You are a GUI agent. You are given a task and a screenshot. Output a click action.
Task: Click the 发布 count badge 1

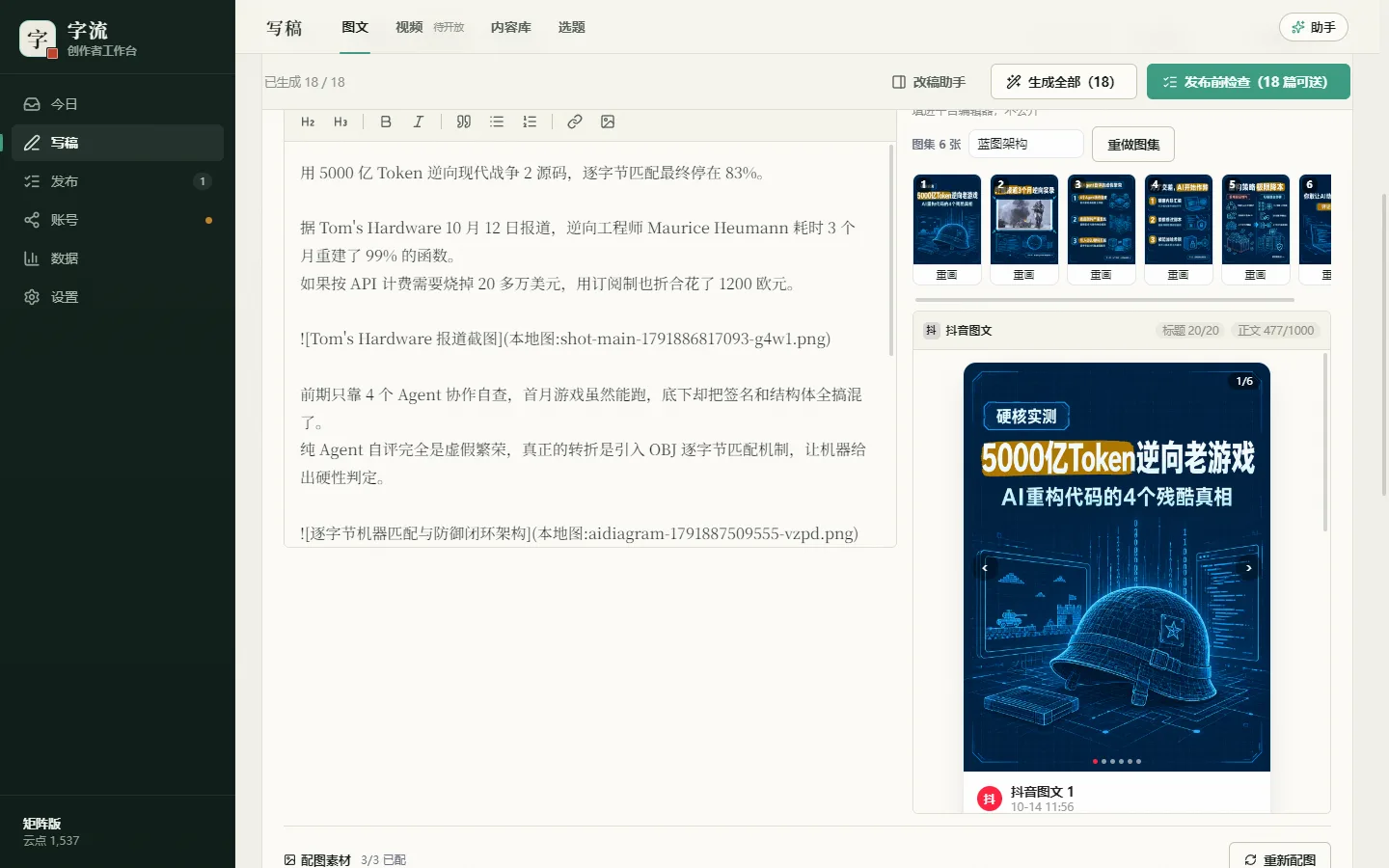coord(203,181)
